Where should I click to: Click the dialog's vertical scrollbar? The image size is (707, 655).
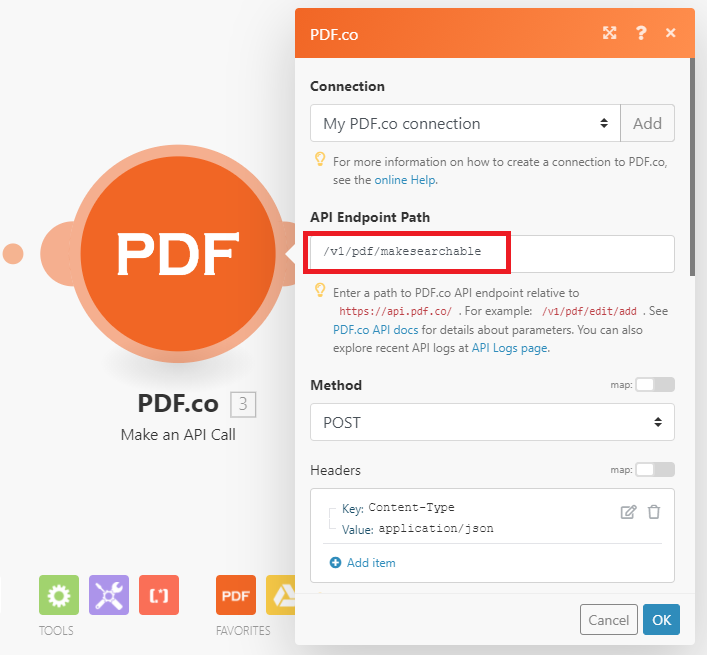(692, 167)
